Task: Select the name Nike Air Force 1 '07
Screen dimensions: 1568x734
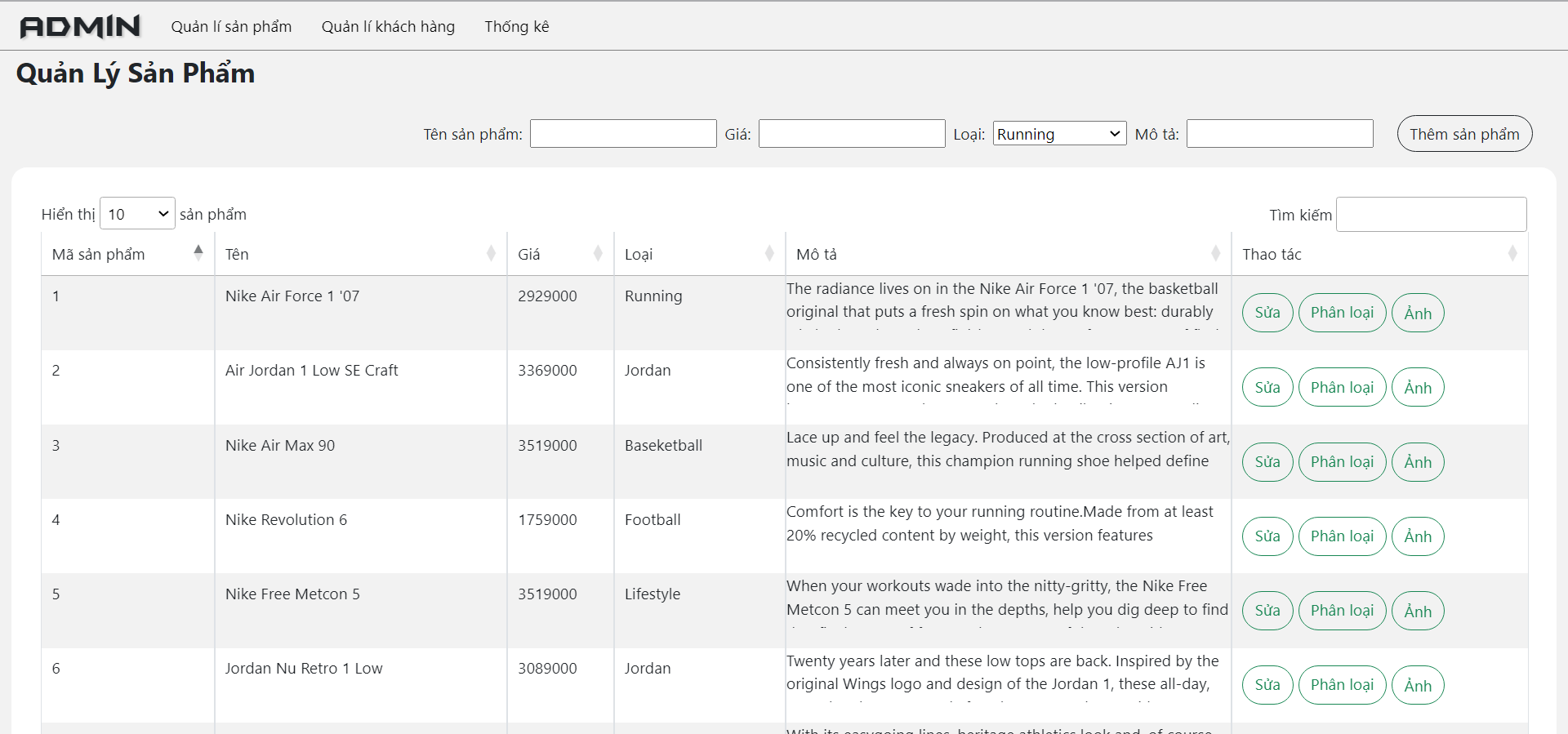Action: point(292,296)
